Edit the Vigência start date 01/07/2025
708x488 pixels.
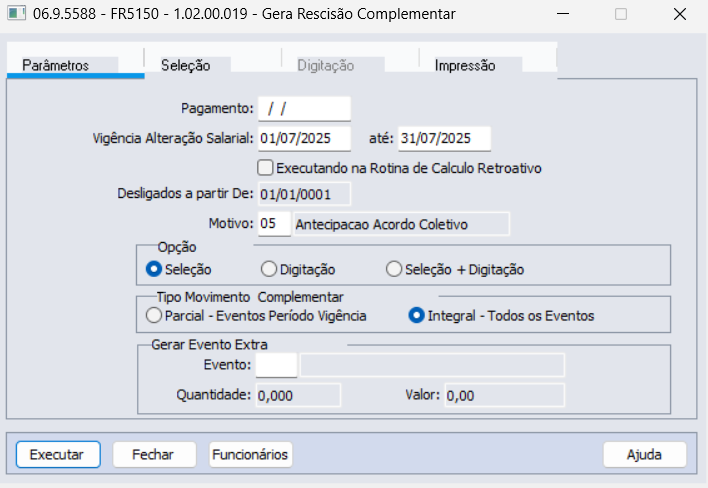tap(304, 139)
